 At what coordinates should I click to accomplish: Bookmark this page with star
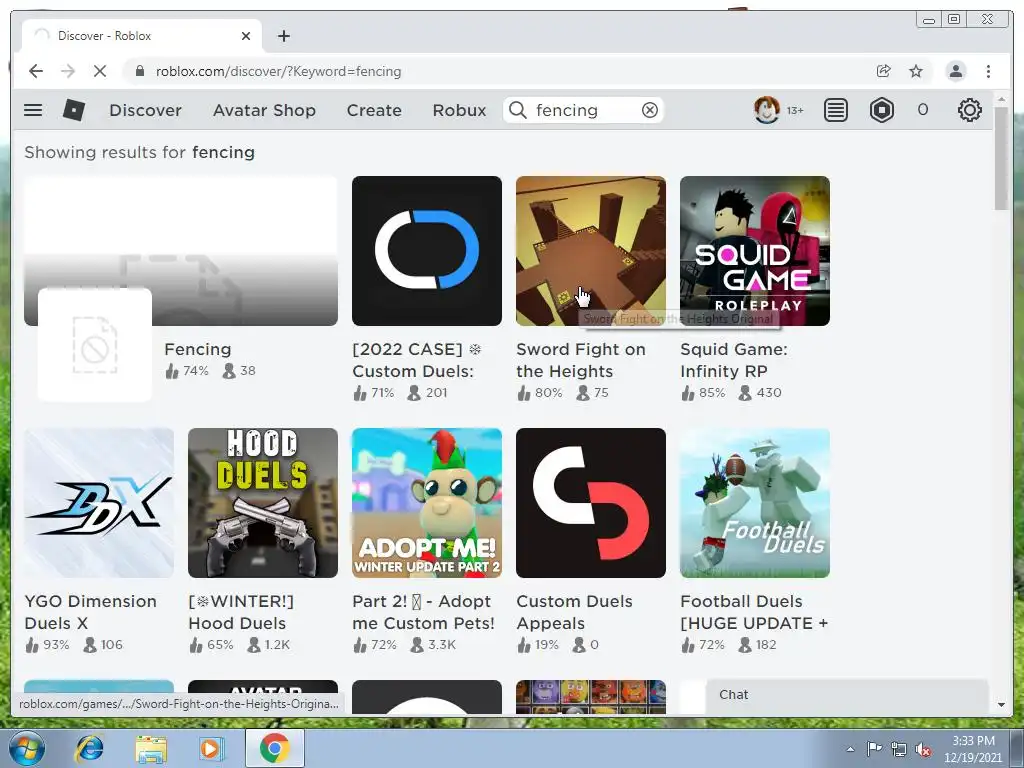click(x=916, y=71)
